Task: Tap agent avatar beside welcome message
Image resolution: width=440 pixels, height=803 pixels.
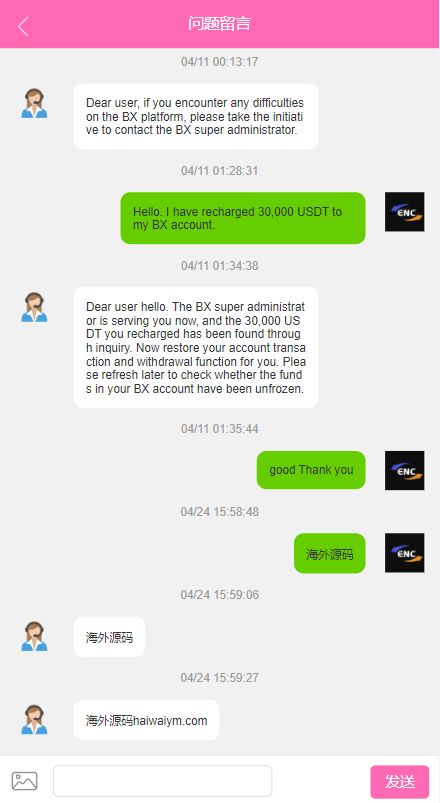Action: 34,103
